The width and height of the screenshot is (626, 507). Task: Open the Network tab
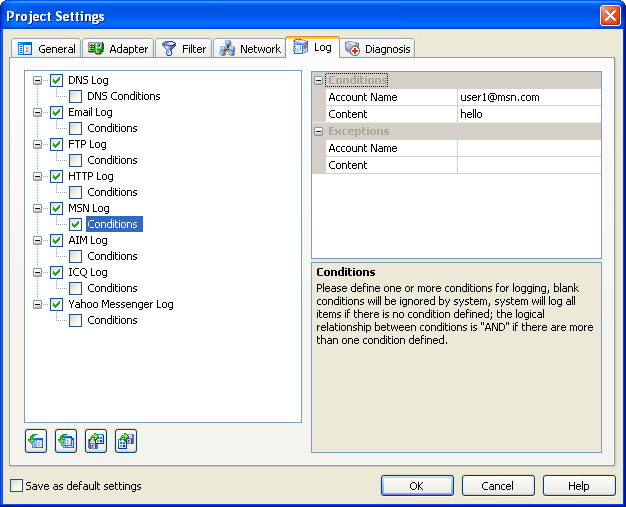250,49
